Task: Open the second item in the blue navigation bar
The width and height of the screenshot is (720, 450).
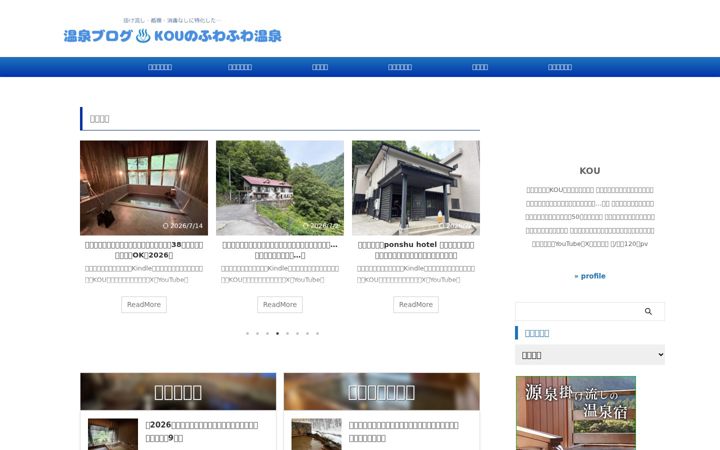Action: coord(240,67)
